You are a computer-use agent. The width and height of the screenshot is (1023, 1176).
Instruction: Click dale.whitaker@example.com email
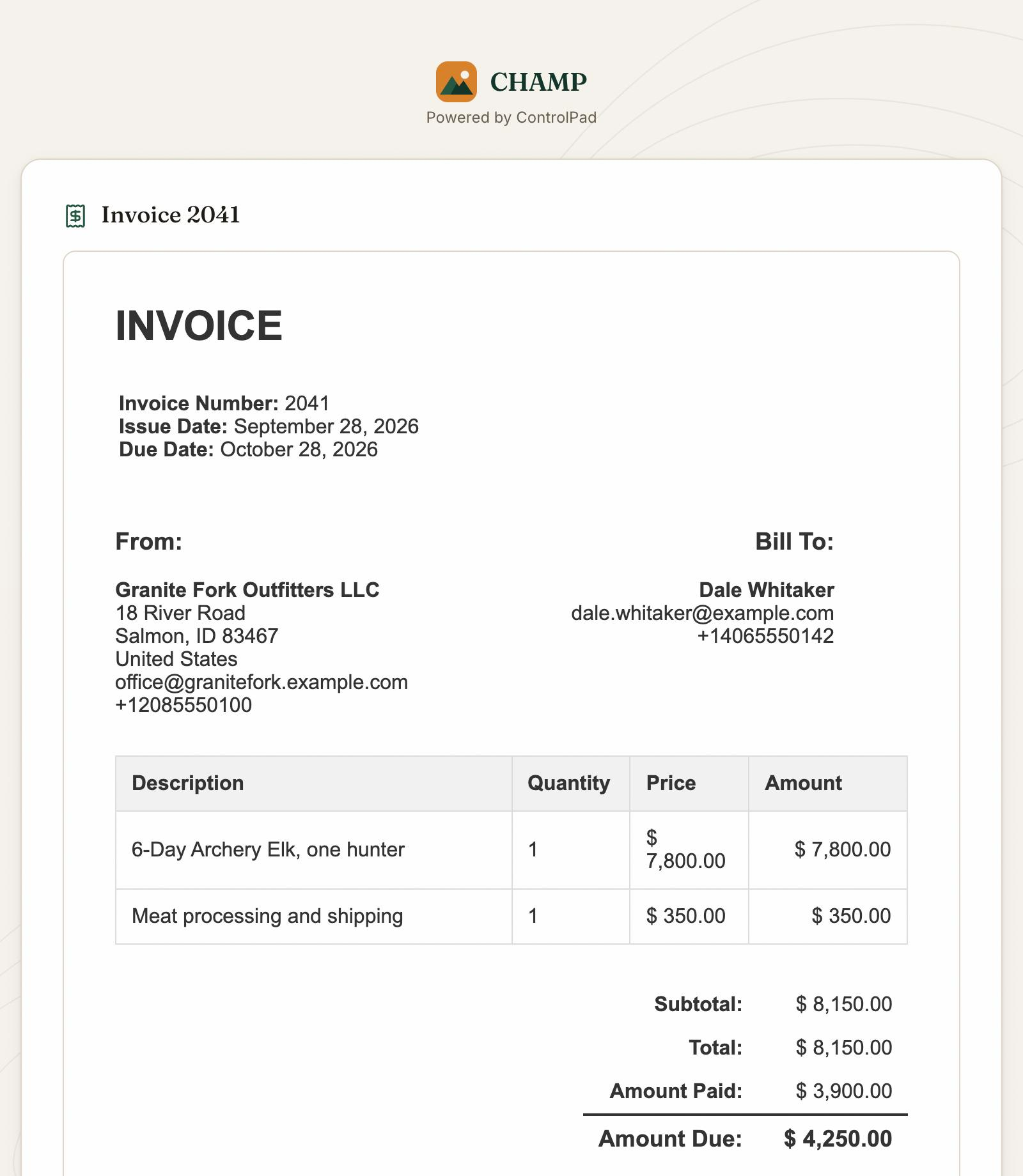[x=703, y=613]
